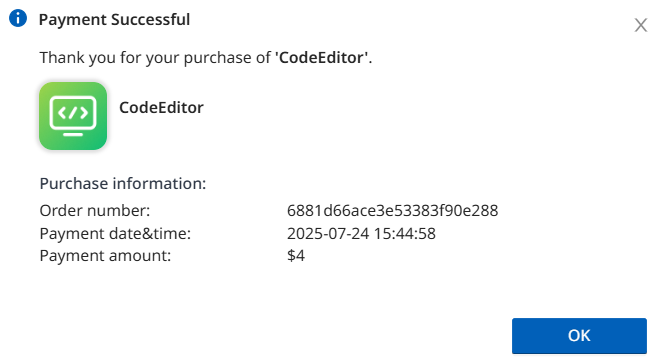Click the letter i inside the info circle
This screenshot has height=363, width=667.
[18, 18]
